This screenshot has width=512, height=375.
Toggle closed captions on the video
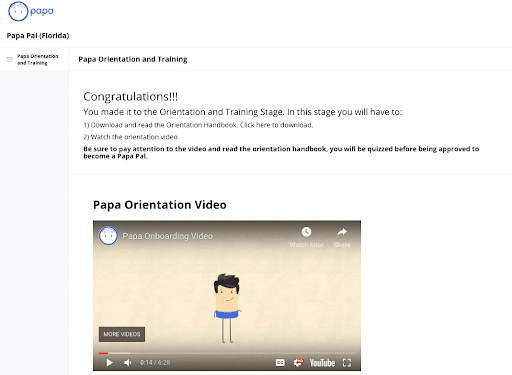280,363
